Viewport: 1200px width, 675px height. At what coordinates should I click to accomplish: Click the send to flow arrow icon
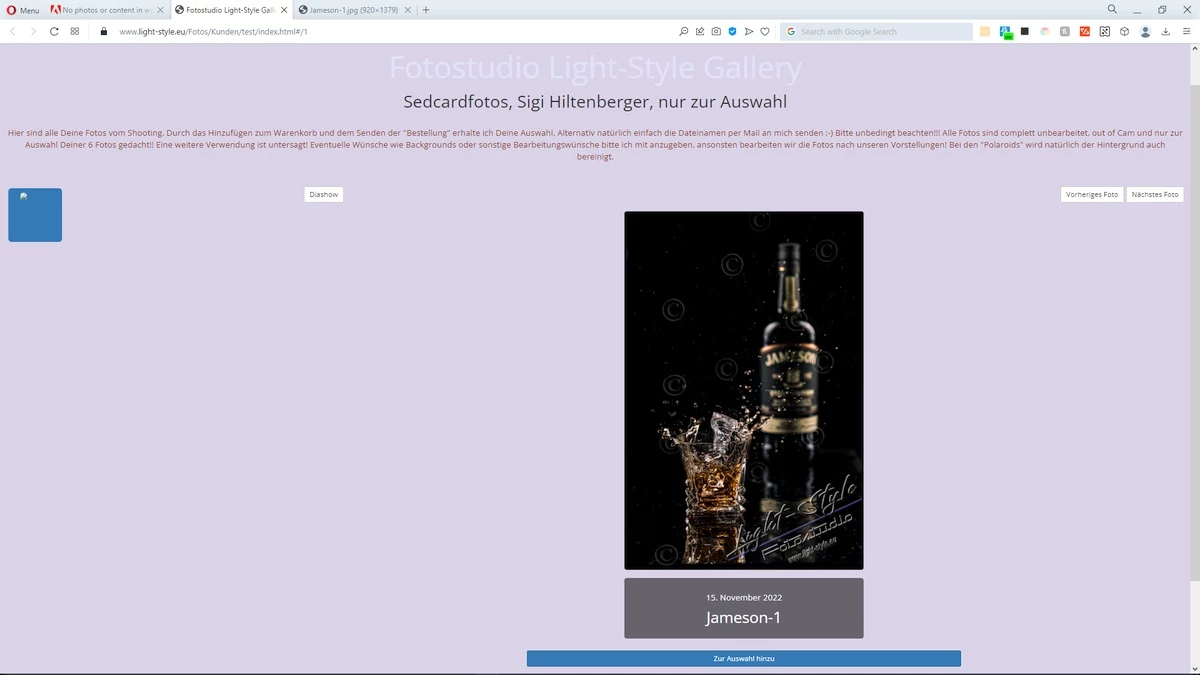[748, 31]
